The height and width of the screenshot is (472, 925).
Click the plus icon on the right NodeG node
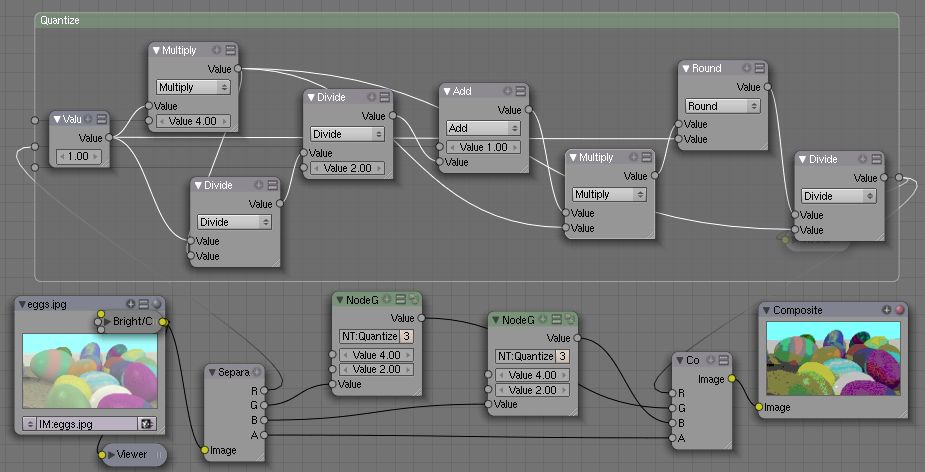tap(543, 320)
